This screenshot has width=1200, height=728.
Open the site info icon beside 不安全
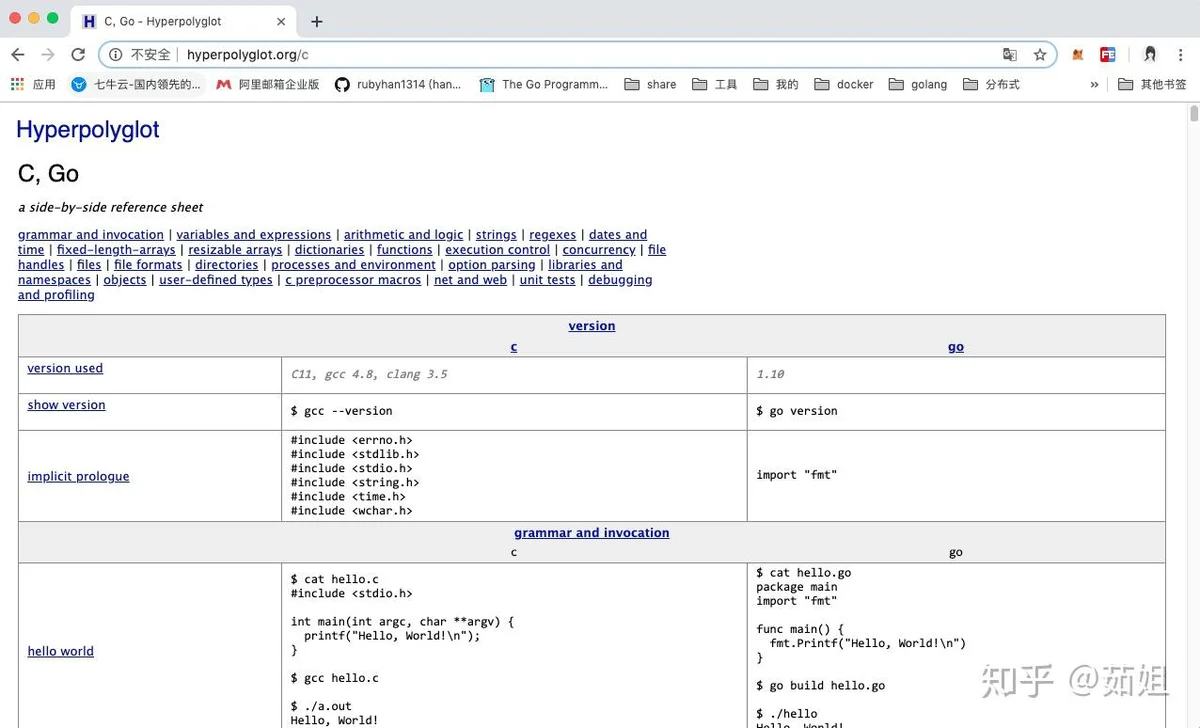coord(116,55)
